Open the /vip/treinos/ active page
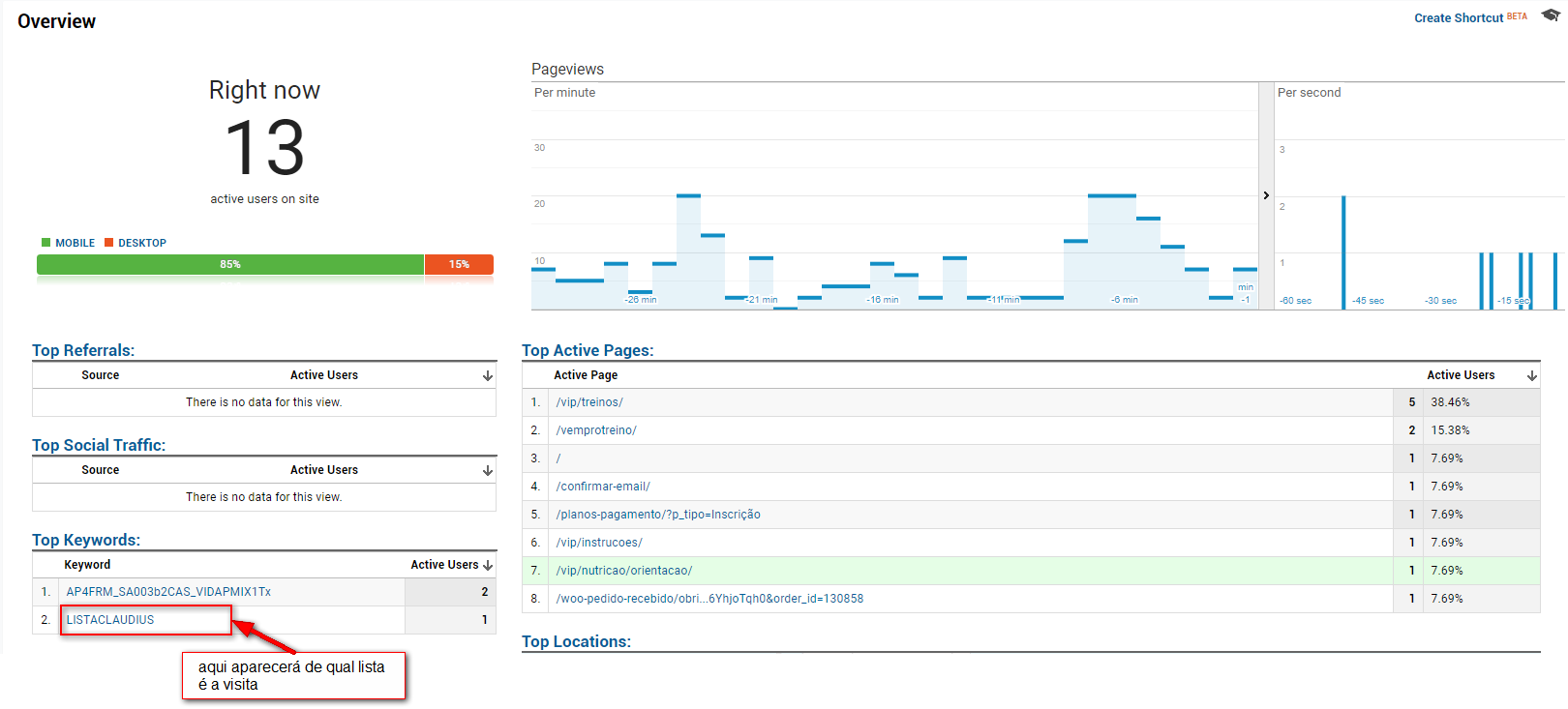 pos(589,402)
